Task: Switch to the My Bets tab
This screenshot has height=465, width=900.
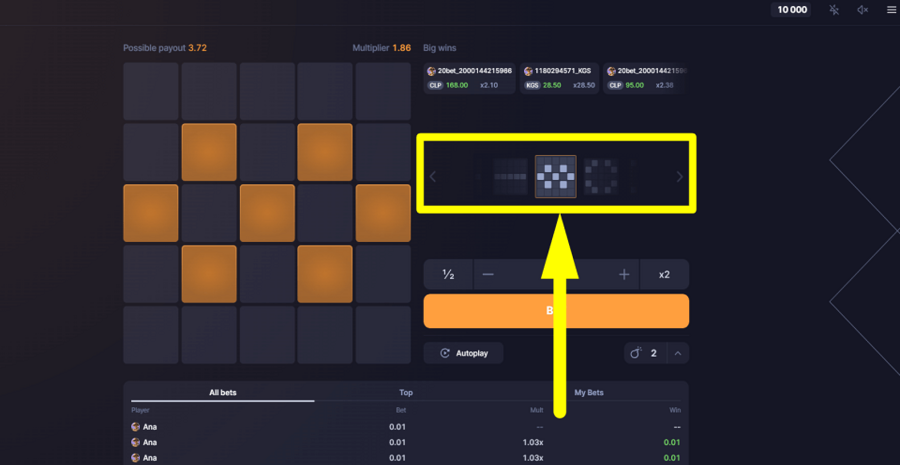Action: [x=590, y=393]
